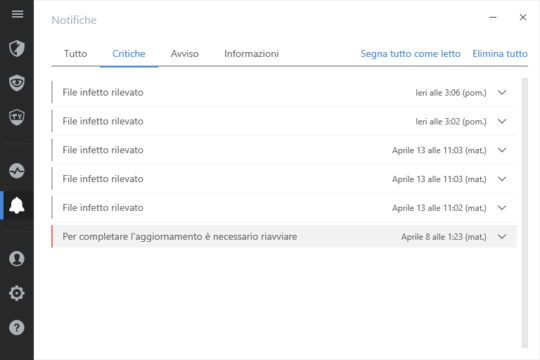Switch to the Critiche tab
Screen dimensions: 540x360
[x=129, y=54]
